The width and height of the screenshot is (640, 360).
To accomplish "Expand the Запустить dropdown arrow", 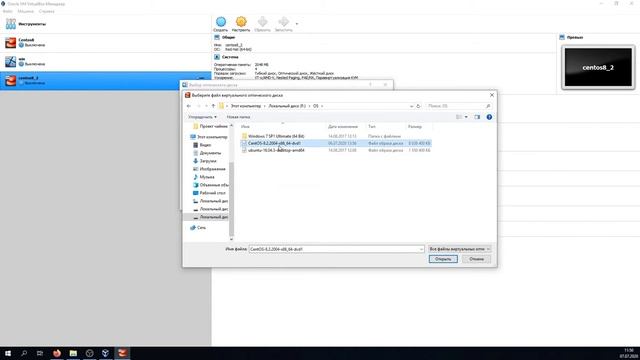I will point(297,24).
